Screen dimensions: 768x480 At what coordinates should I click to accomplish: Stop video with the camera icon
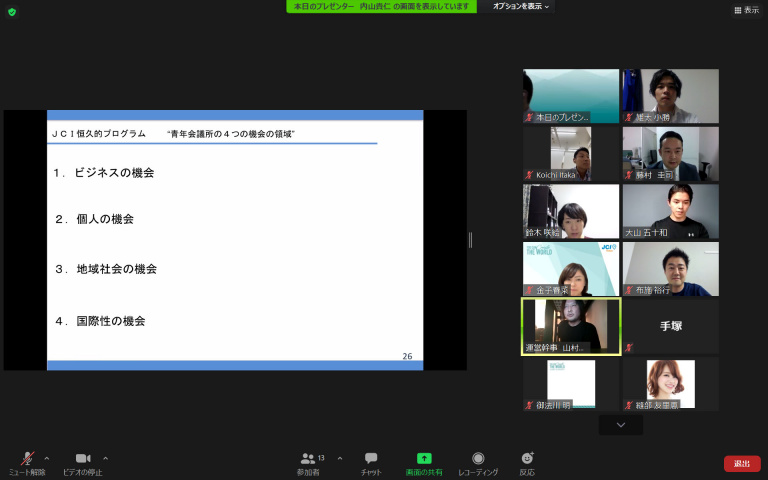82,459
